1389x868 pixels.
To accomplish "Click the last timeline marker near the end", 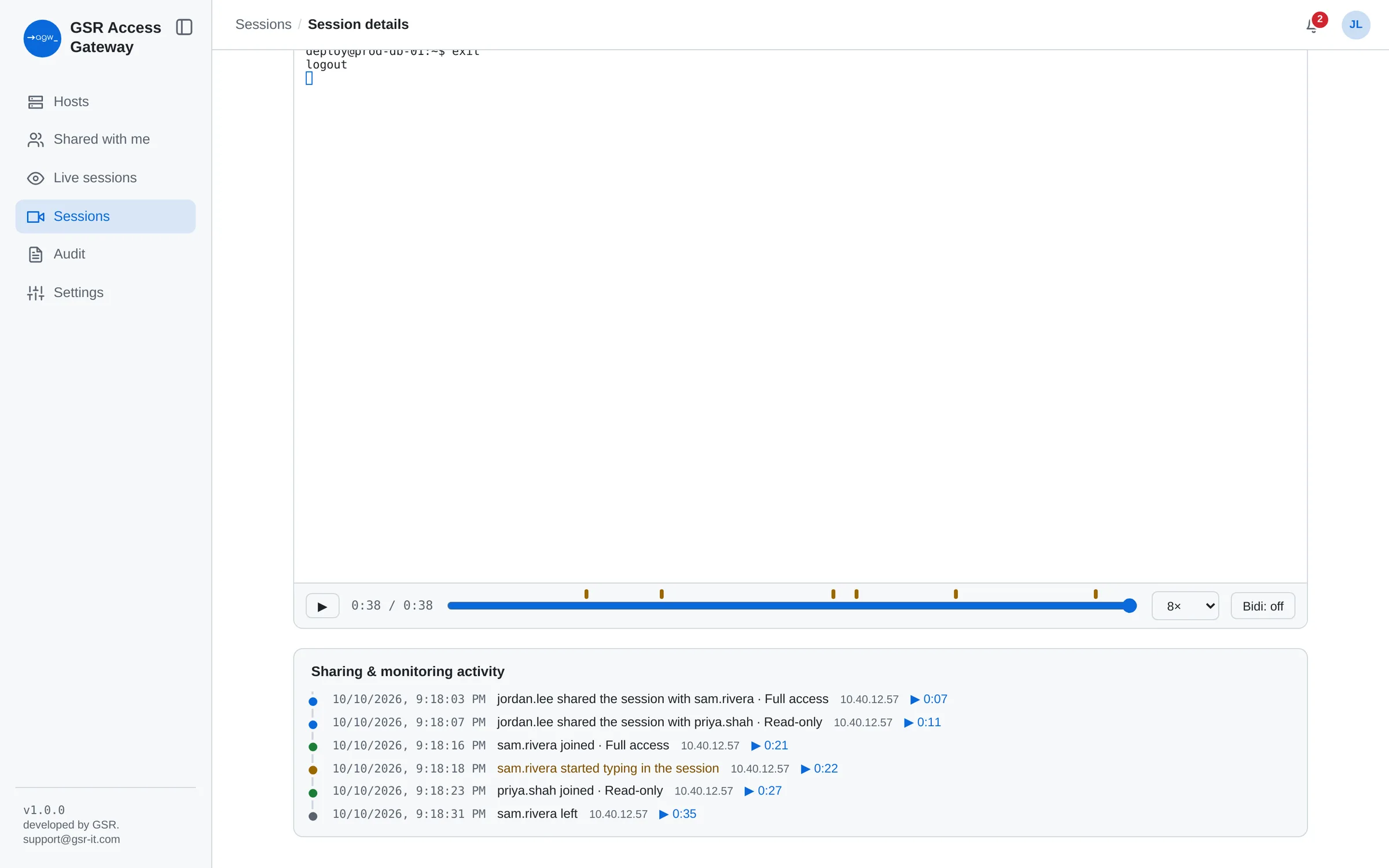I will (x=1096, y=594).
